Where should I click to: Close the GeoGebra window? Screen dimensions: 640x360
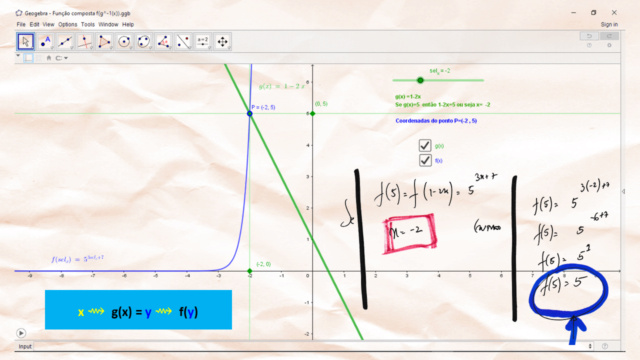pos(614,13)
